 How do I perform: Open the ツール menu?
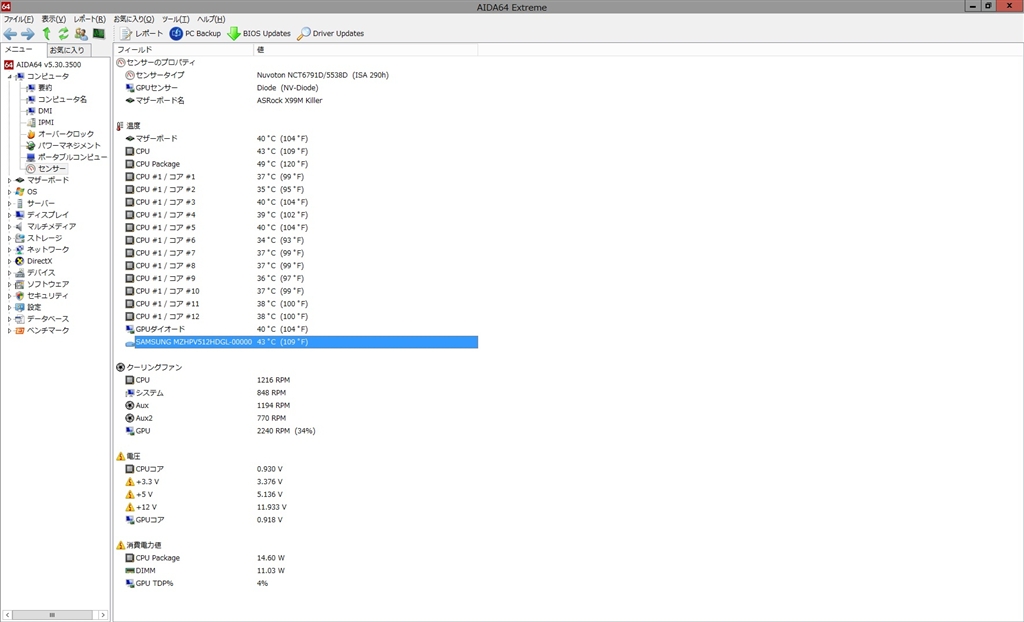tap(175, 19)
